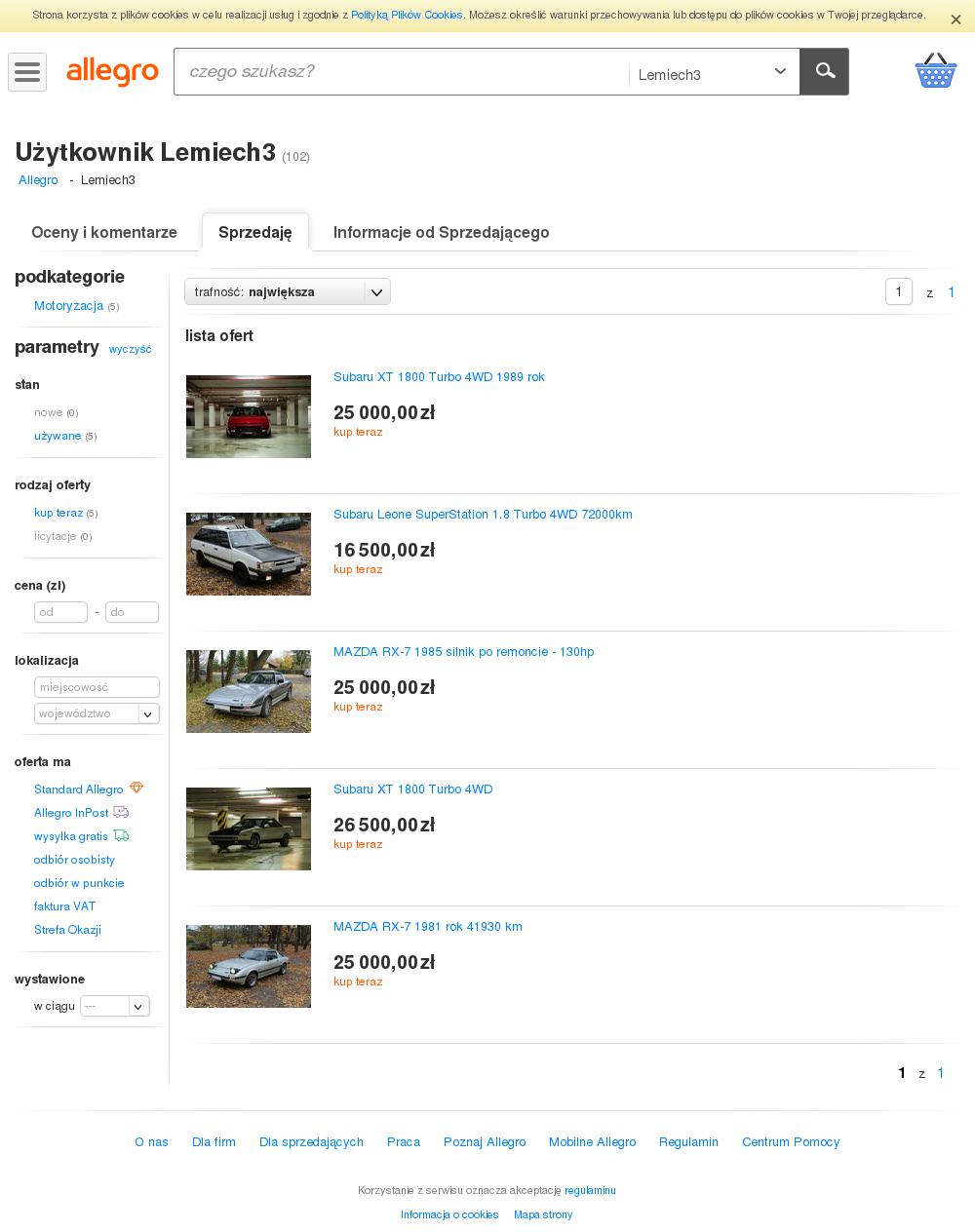Image resolution: width=975 pixels, height=1232 pixels.
Task: Open the O nas footer link
Action: [x=151, y=1142]
